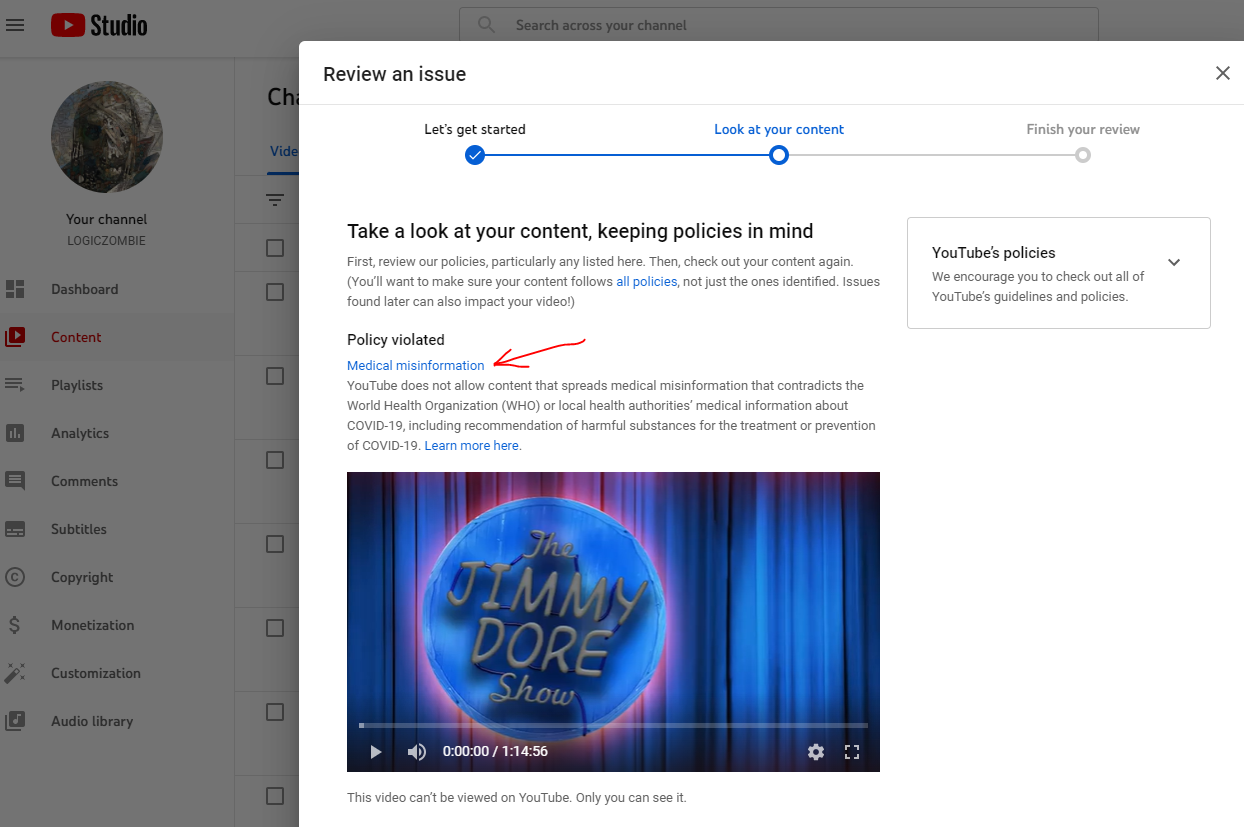This screenshot has height=827, width=1244.
Task: Close the Review an issue dialog
Action: tap(1222, 73)
